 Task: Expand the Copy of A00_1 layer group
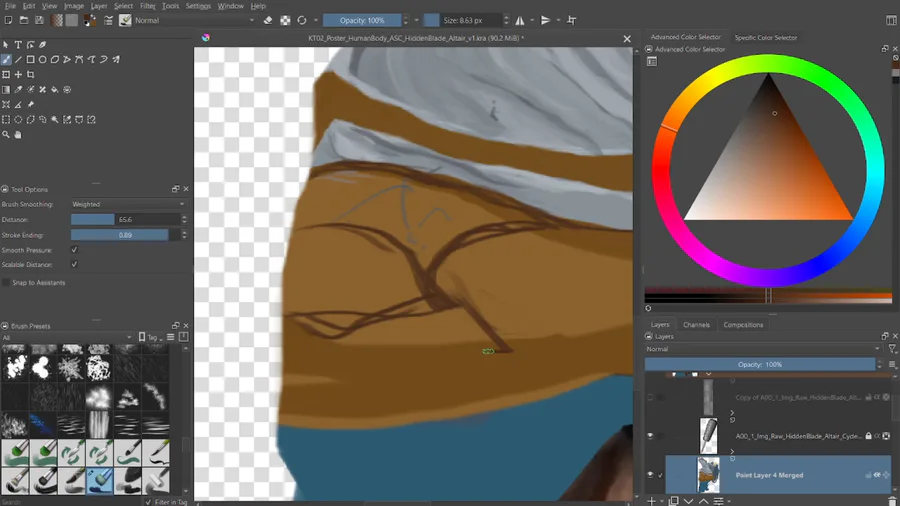click(x=732, y=412)
